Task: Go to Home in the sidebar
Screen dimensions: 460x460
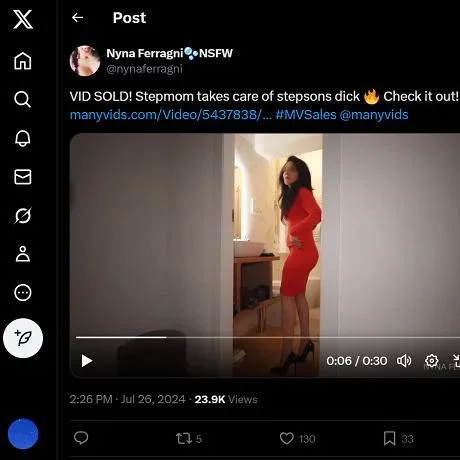Action: (23, 61)
